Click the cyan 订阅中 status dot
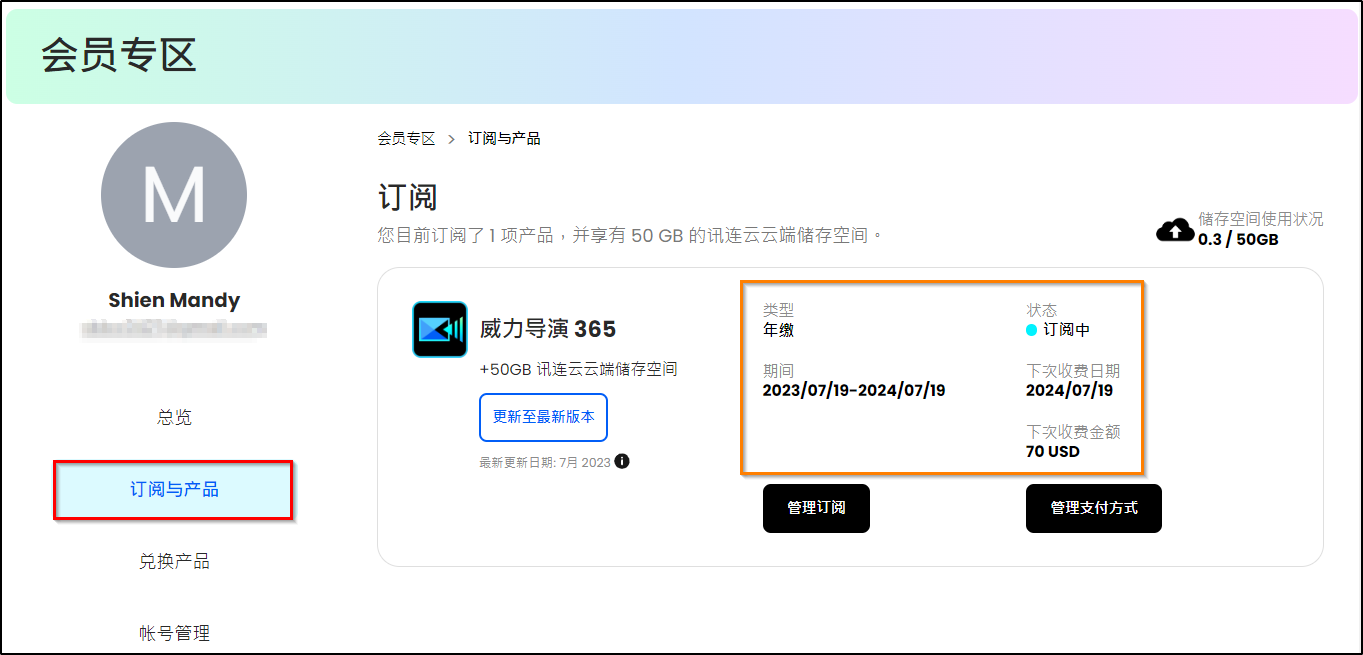 coord(1032,330)
